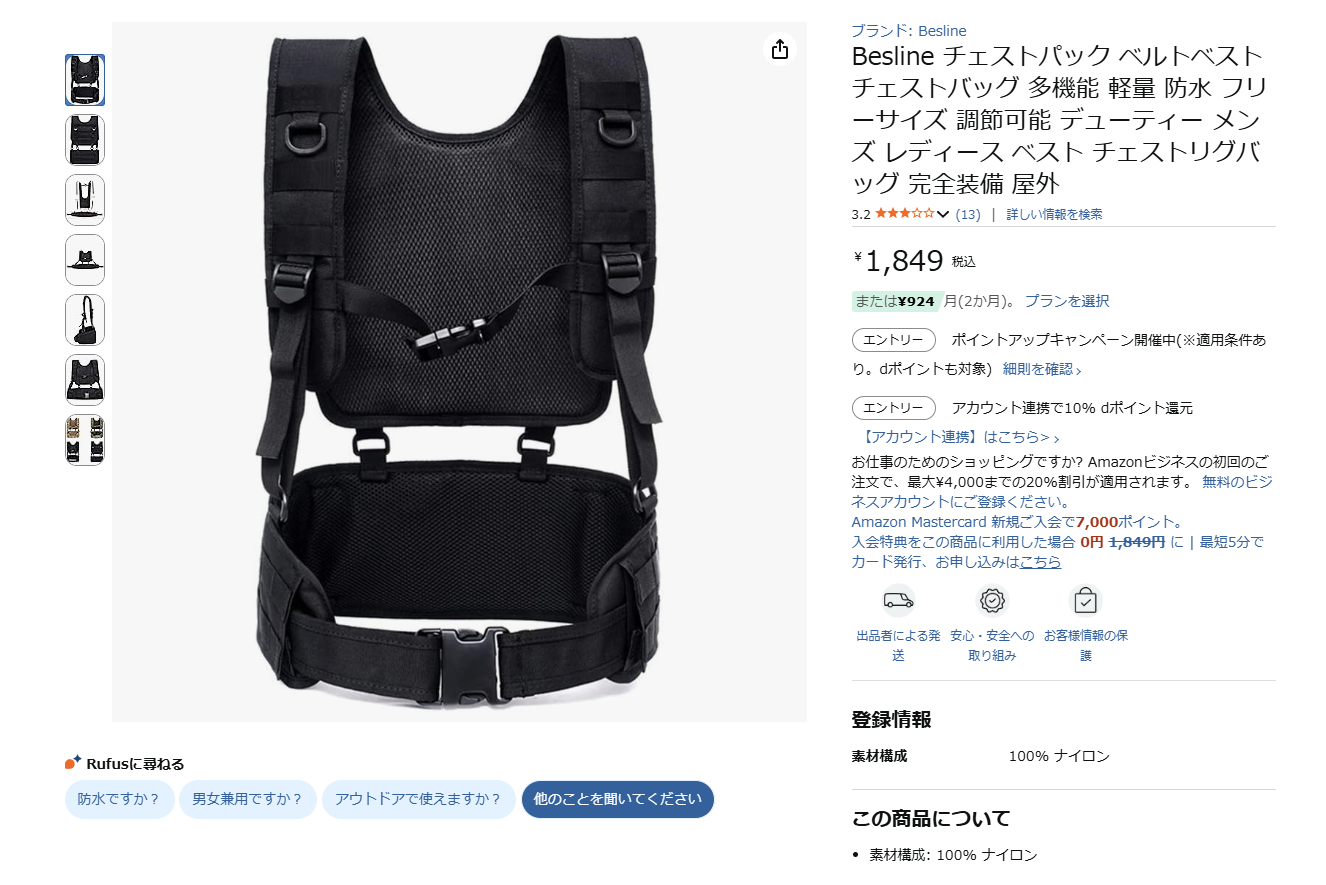Click the 男女兼用ですか？ question chip
Image resolution: width=1326 pixels, height=885 pixels.
coord(248,799)
